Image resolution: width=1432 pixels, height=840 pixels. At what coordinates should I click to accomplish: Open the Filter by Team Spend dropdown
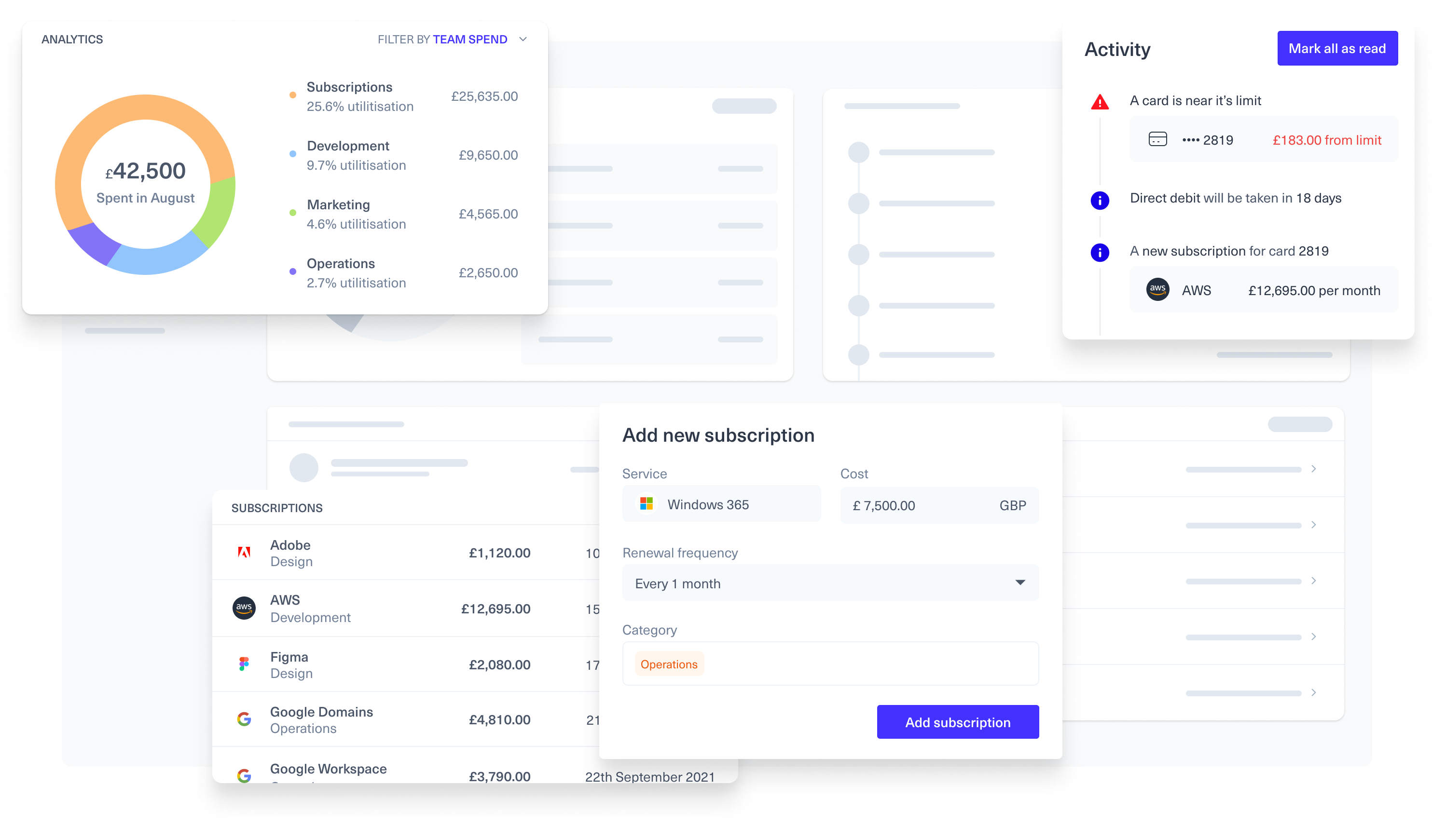[453, 39]
